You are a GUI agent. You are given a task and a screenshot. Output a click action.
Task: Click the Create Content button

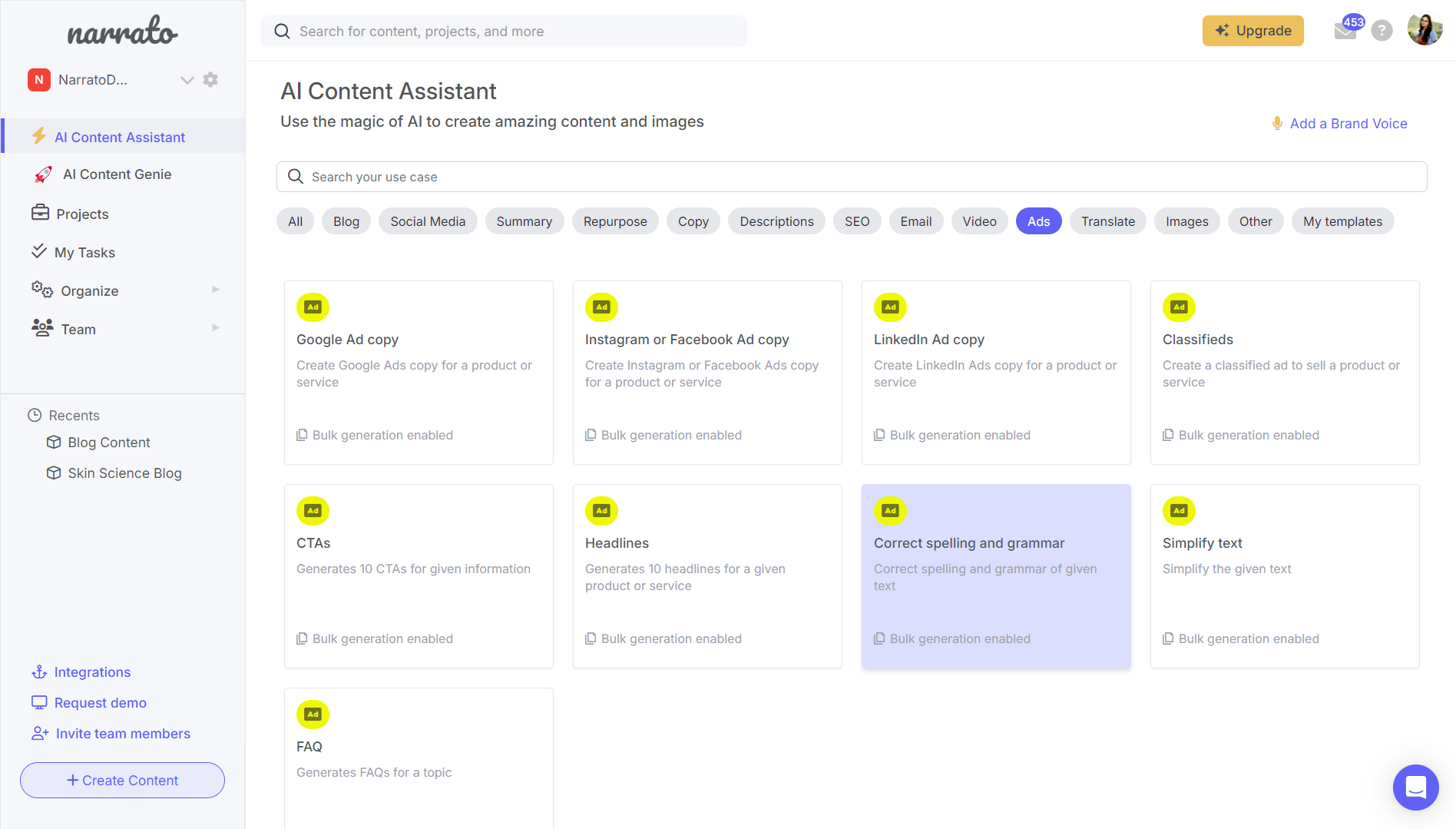pos(122,780)
